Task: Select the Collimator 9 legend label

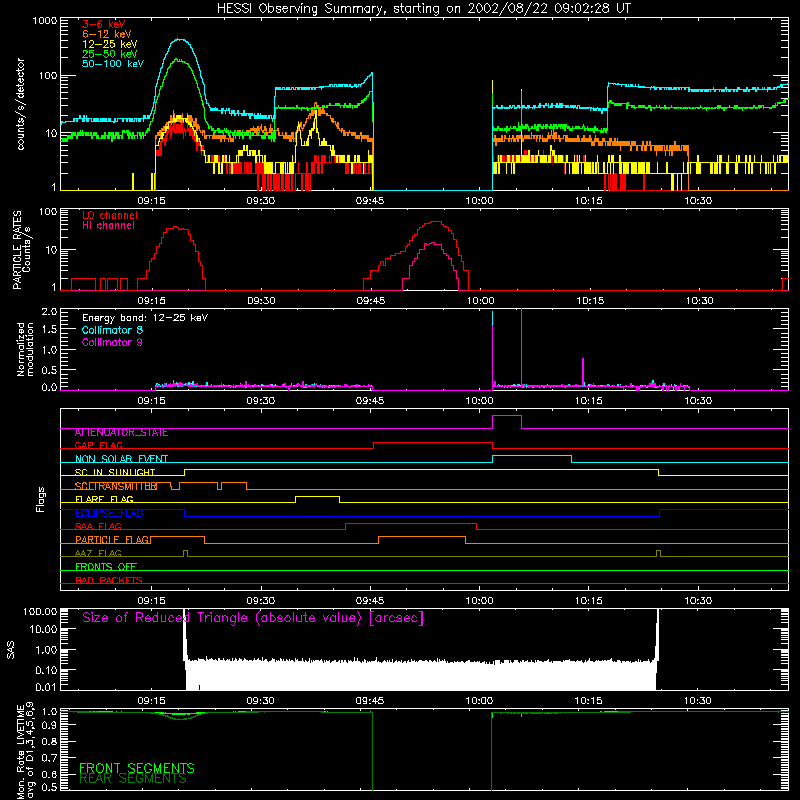Action: [x=112, y=342]
